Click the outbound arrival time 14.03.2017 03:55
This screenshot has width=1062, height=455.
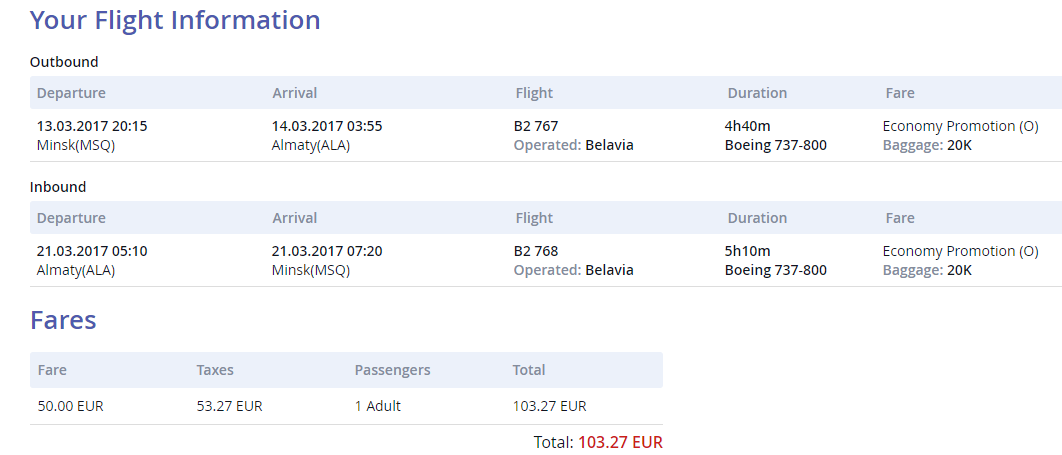(x=327, y=126)
